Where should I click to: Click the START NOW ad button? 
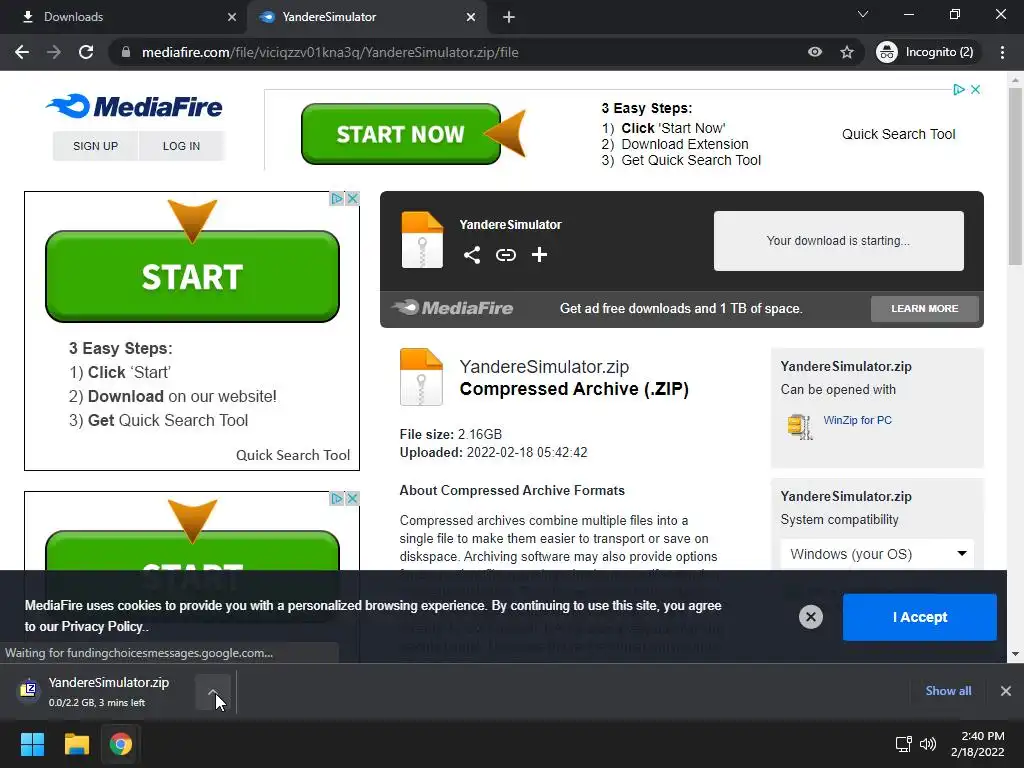pos(400,134)
